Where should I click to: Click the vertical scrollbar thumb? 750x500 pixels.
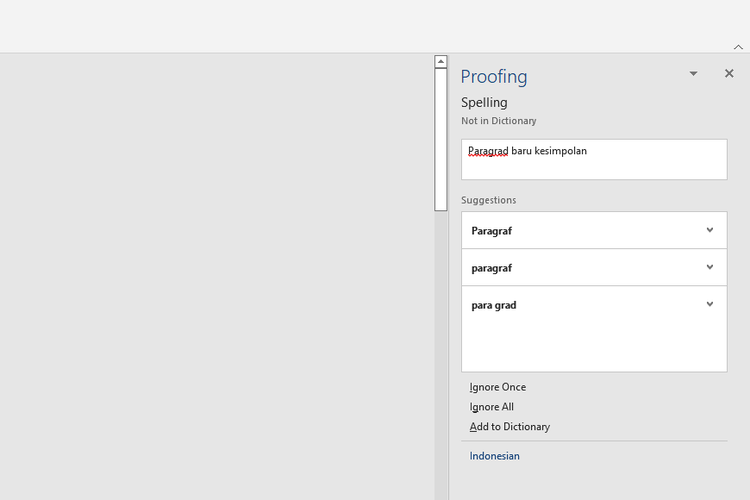(x=441, y=139)
